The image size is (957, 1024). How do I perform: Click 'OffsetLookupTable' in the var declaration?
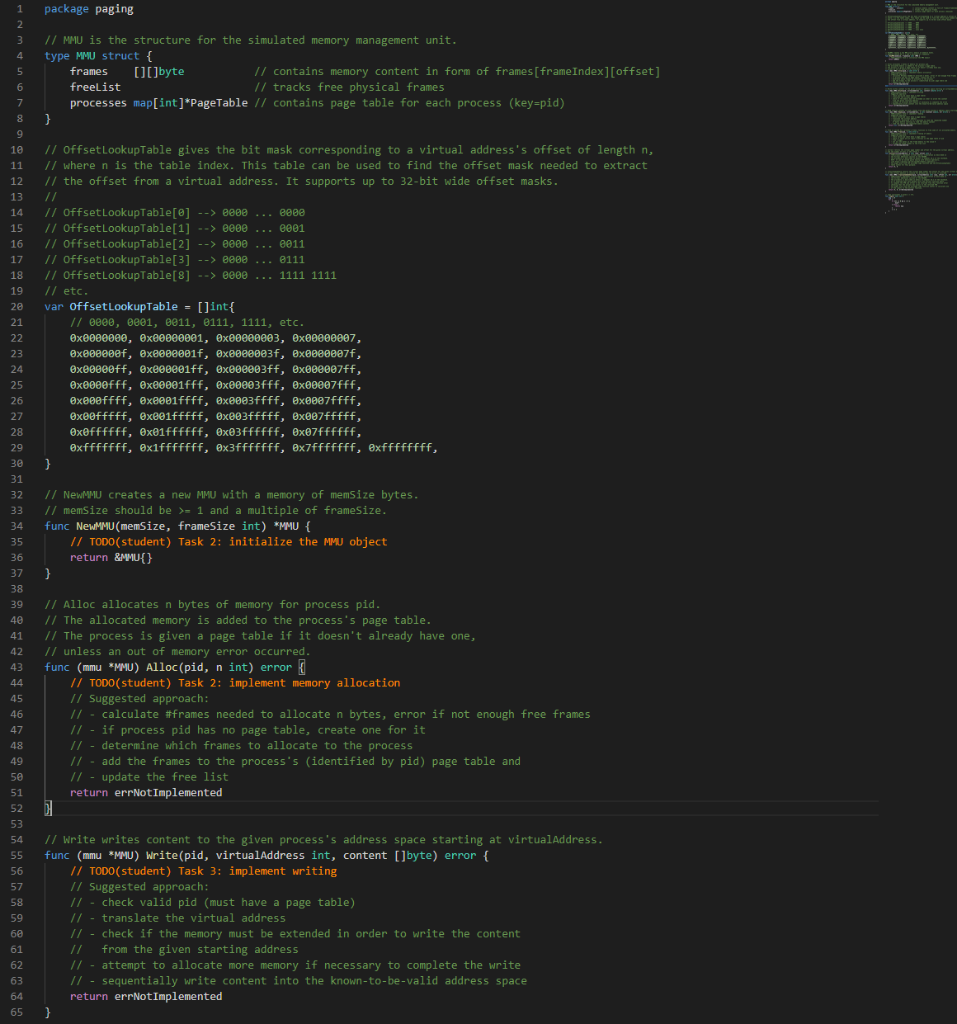123,306
